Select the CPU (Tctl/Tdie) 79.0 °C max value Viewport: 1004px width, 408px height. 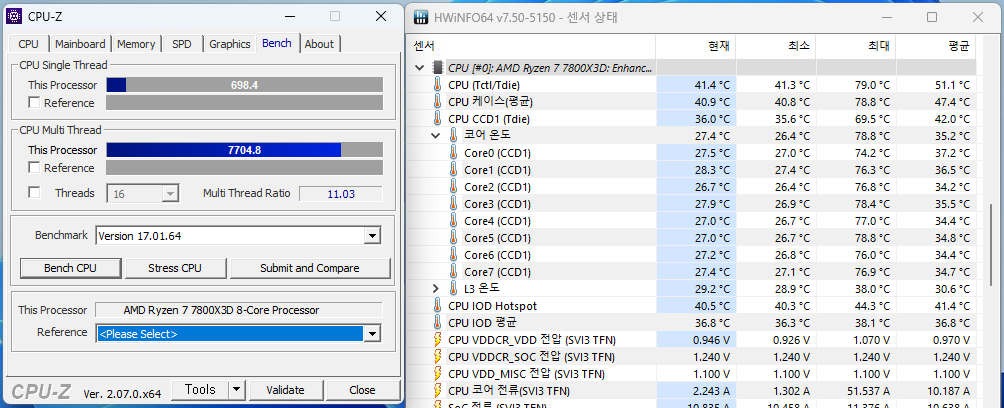click(x=872, y=85)
